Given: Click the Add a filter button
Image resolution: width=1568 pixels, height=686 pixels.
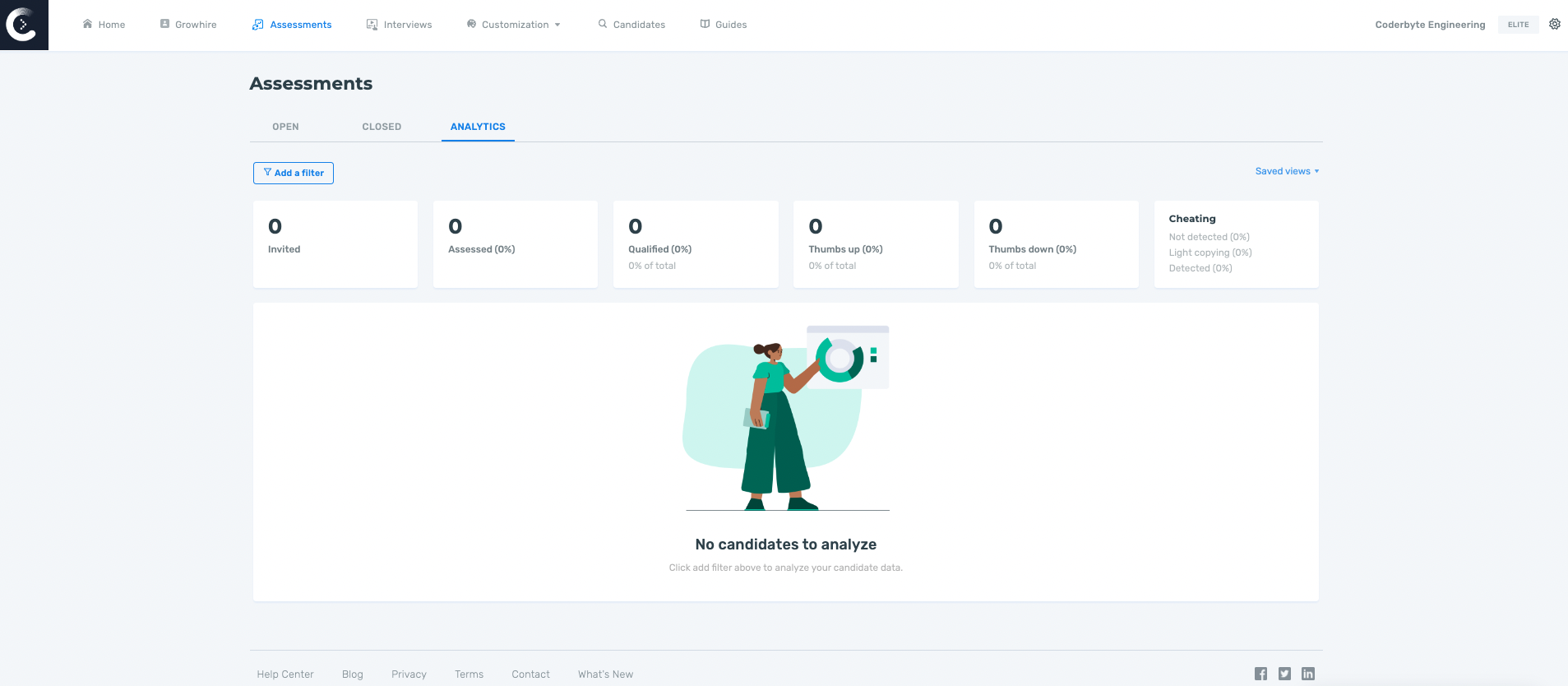Looking at the screenshot, I should pyautogui.click(x=294, y=173).
